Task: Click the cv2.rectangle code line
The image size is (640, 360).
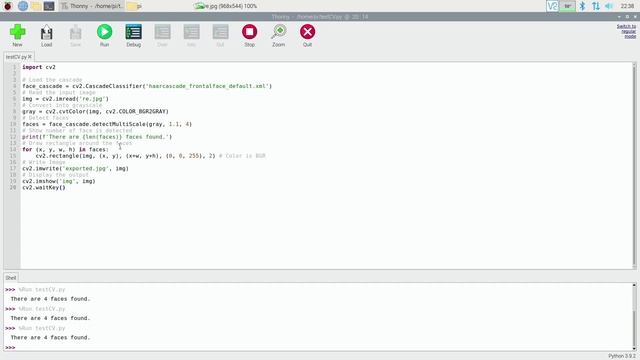Action: 150,156
